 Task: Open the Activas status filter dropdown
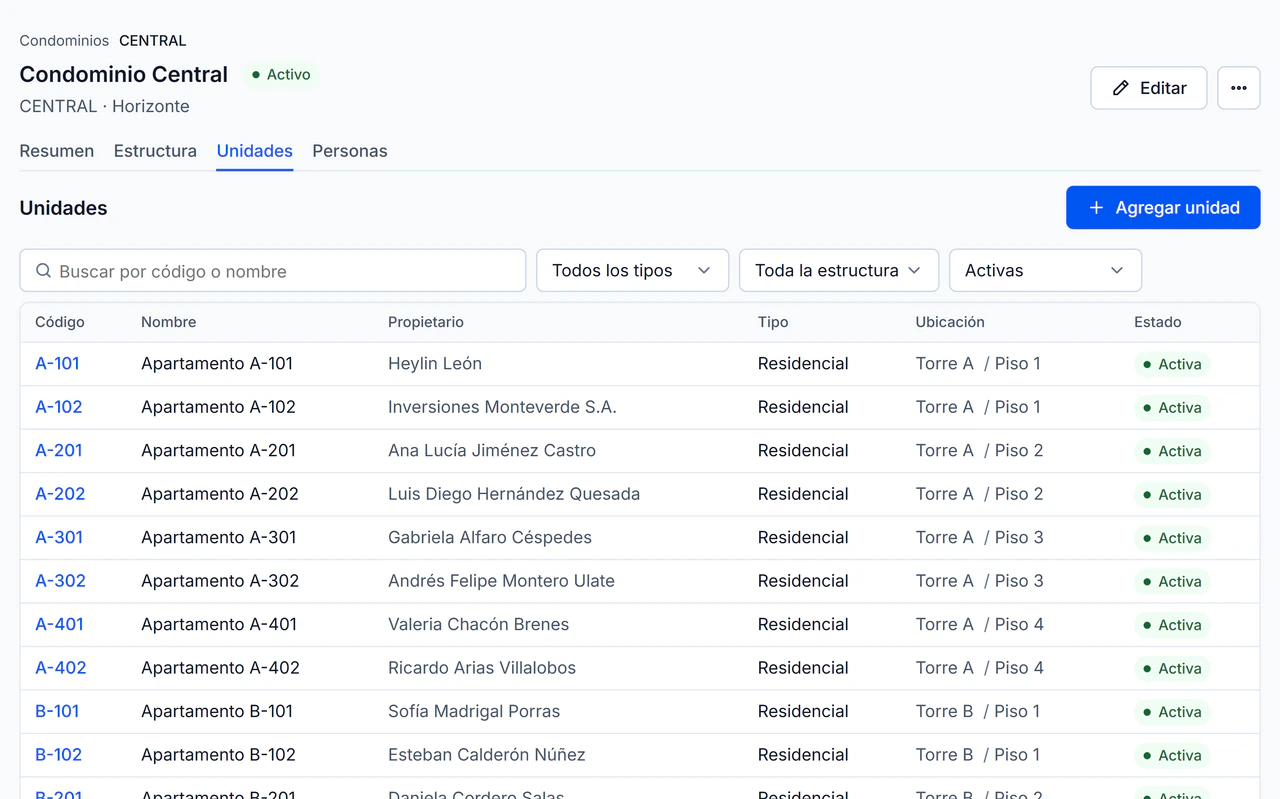click(1045, 271)
